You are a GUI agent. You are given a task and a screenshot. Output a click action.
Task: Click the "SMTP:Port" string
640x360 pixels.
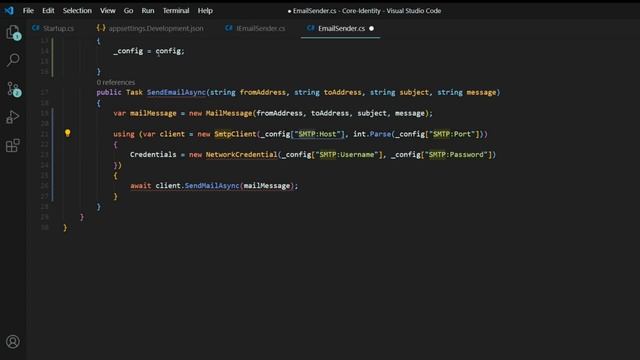[x=453, y=134]
